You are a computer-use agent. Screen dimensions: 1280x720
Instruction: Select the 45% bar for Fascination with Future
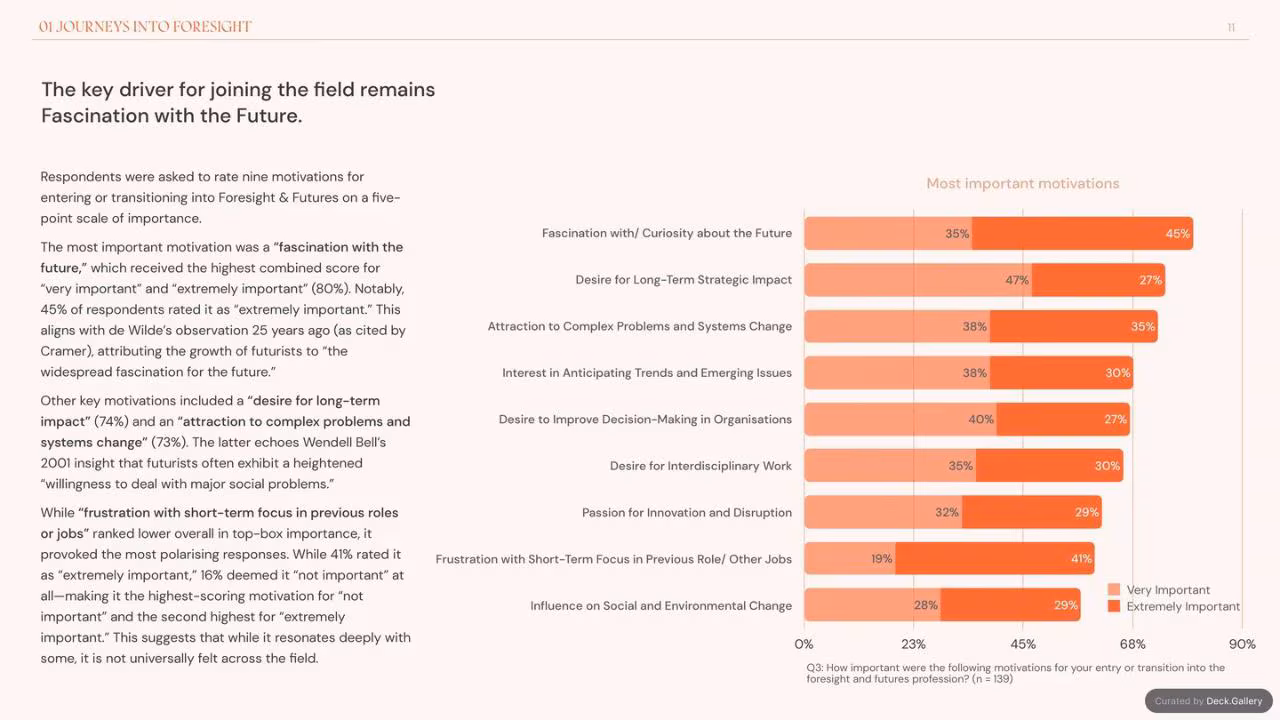[1082, 233]
